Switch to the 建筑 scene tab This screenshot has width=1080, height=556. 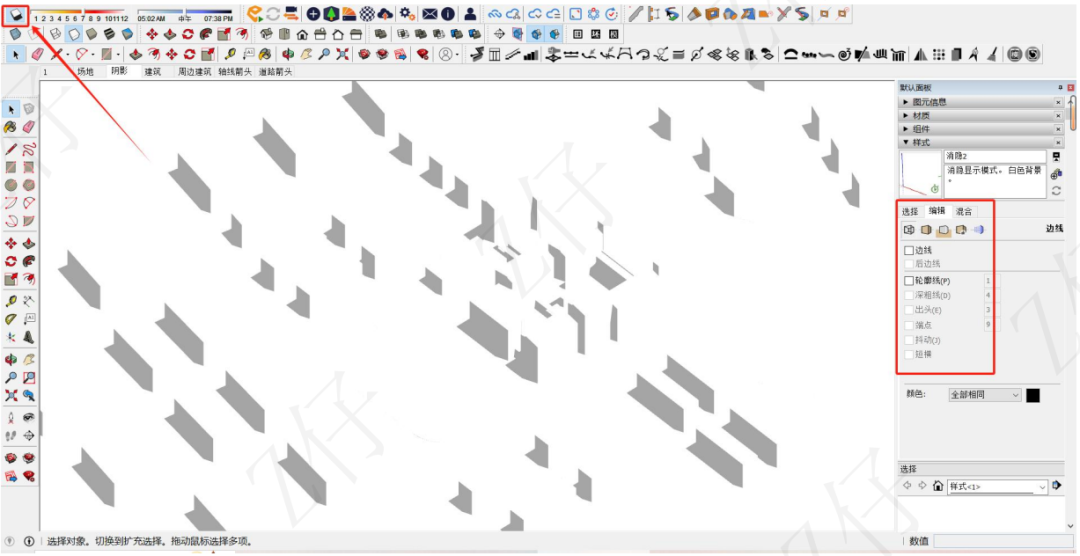pos(152,72)
